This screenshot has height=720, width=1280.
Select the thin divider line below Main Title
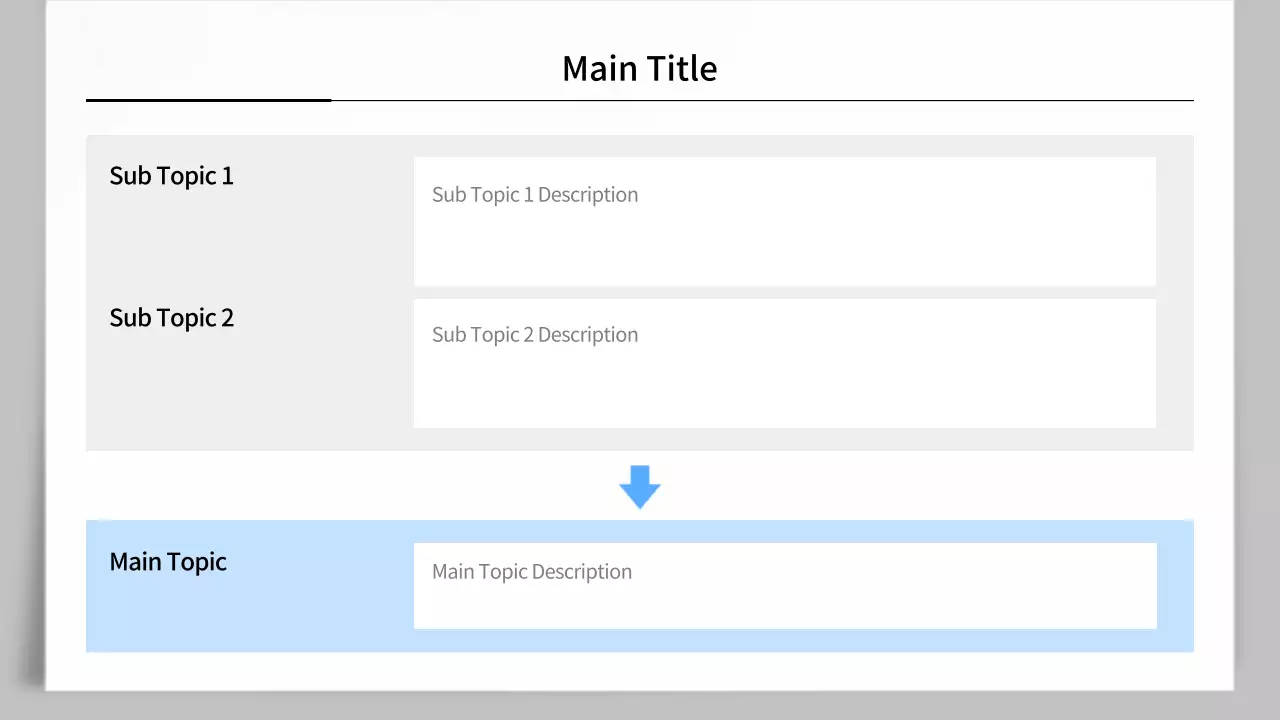click(760, 101)
